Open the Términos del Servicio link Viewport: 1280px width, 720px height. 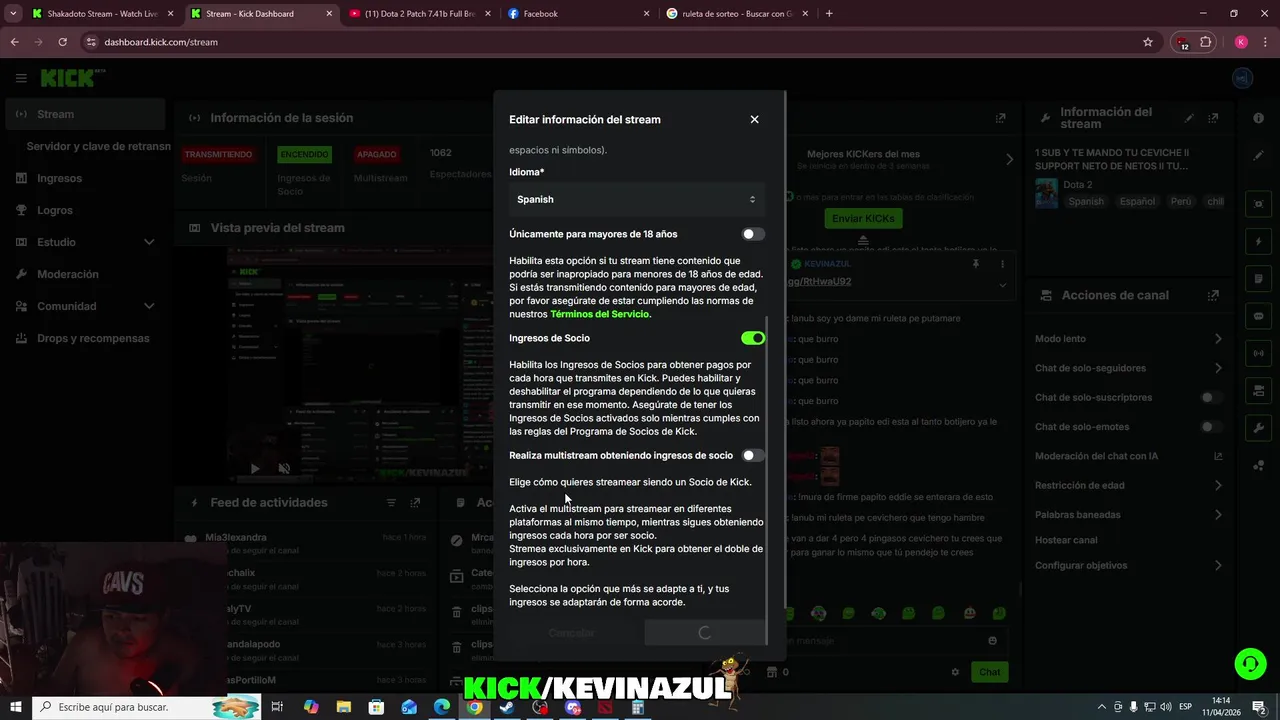click(x=600, y=314)
